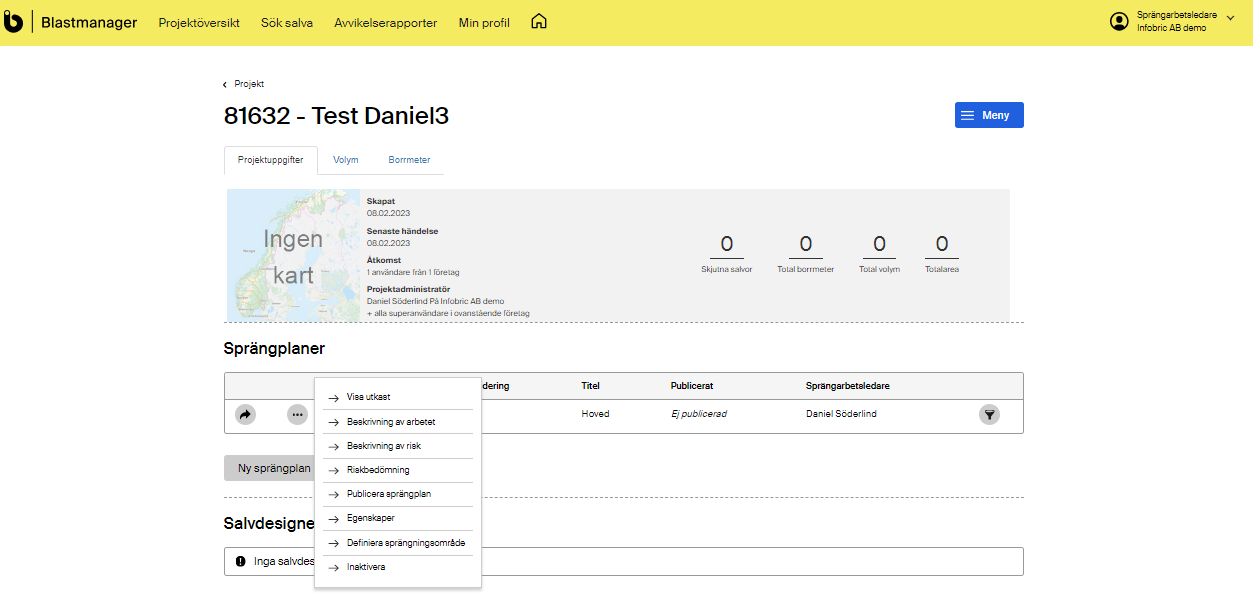This screenshot has height=613, width=1253.
Task: Click the Sprängarbetsledare column header
Action: point(848,386)
